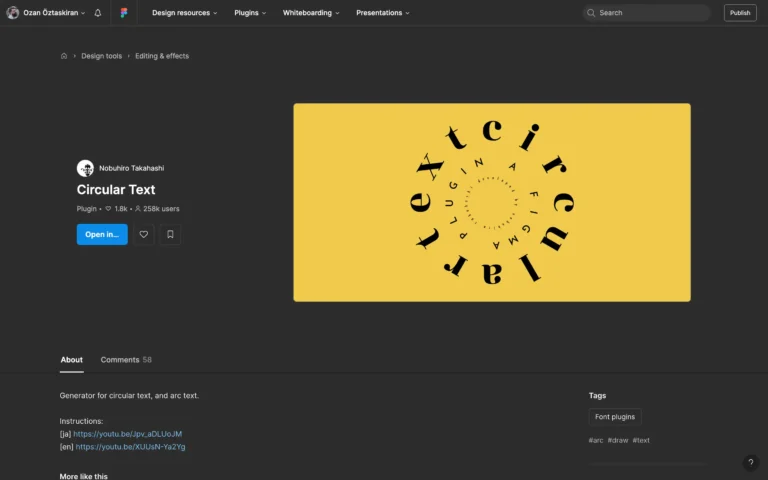This screenshot has width=768, height=480.
Task: Open the notifications bell
Action: click(97, 13)
